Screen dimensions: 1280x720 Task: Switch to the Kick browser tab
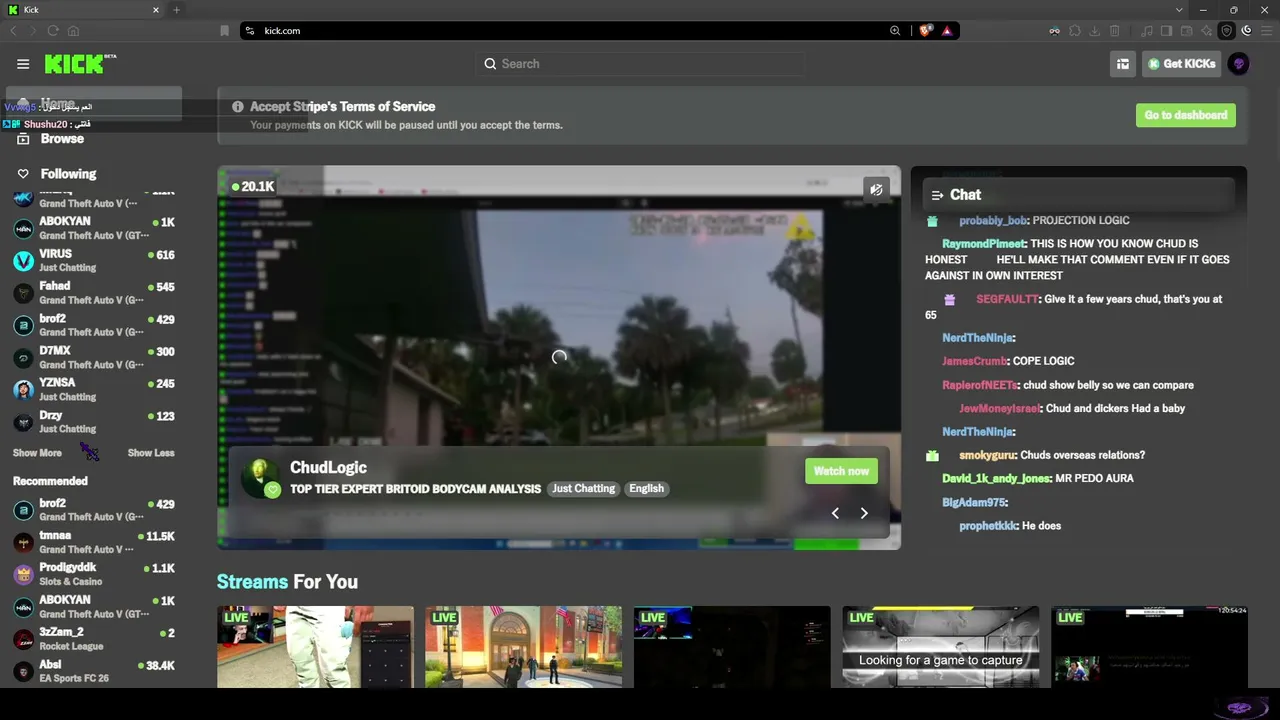point(84,10)
